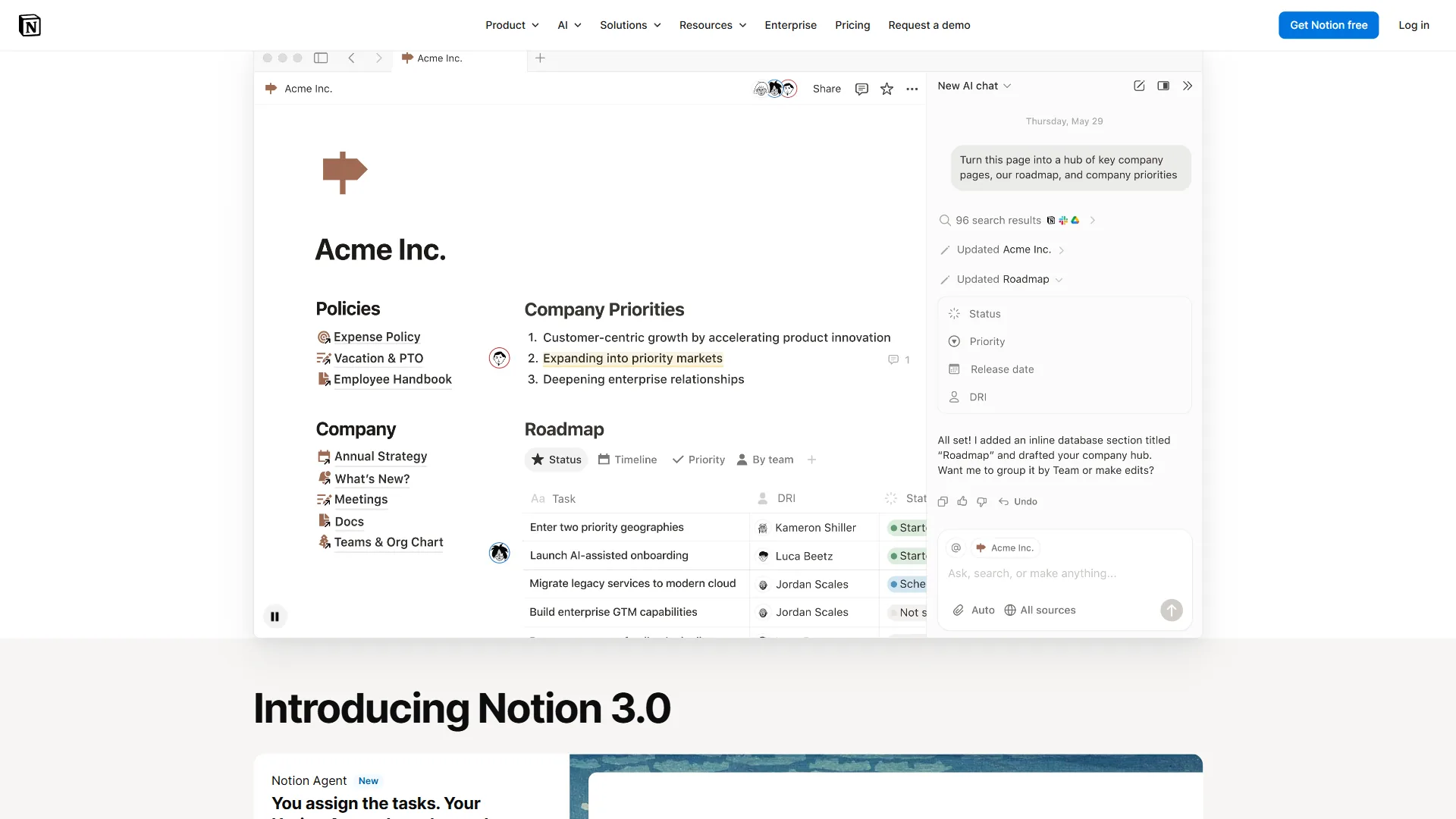Screen dimensions: 1456x819
Task: Open the AI dropdown menu
Action: pos(570,25)
